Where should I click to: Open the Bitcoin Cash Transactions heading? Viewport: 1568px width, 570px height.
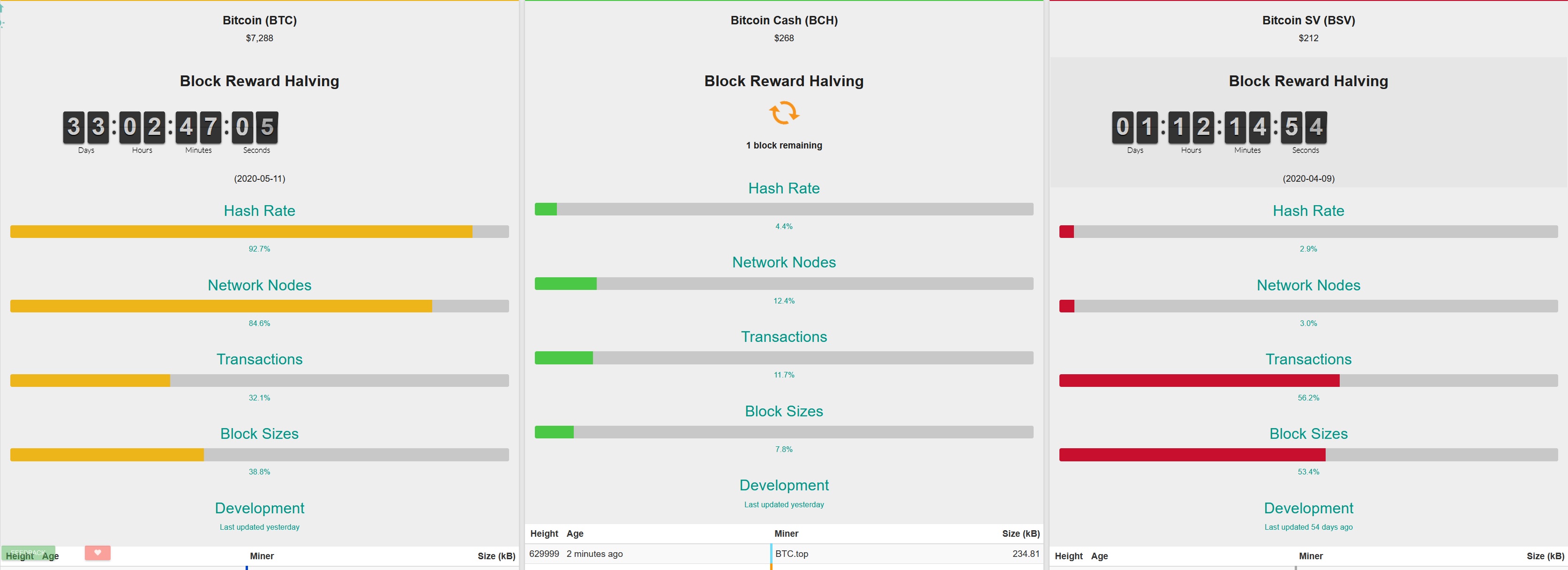(x=784, y=336)
